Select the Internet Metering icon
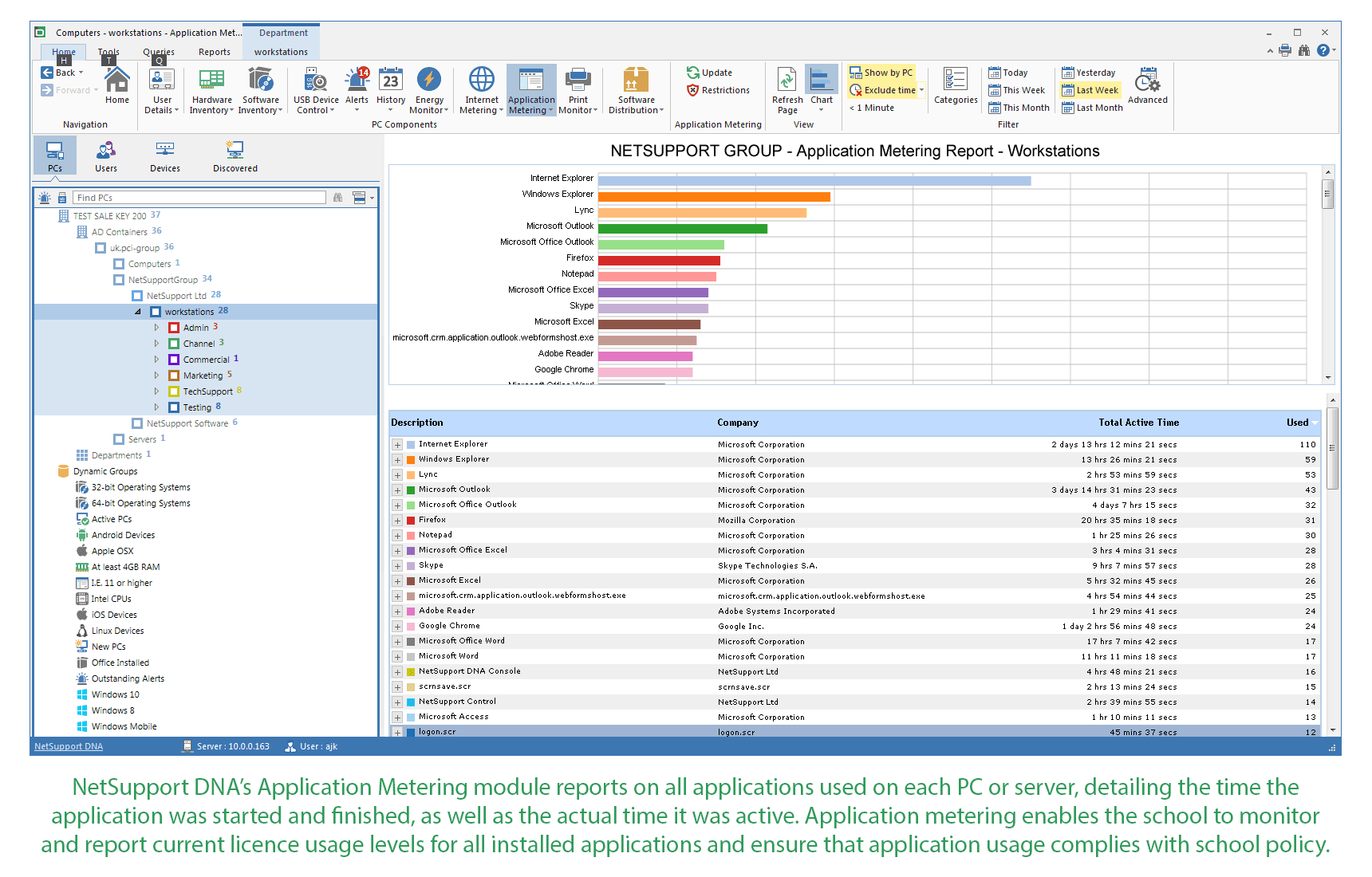1372x877 pixels. (x=480, y=89)
